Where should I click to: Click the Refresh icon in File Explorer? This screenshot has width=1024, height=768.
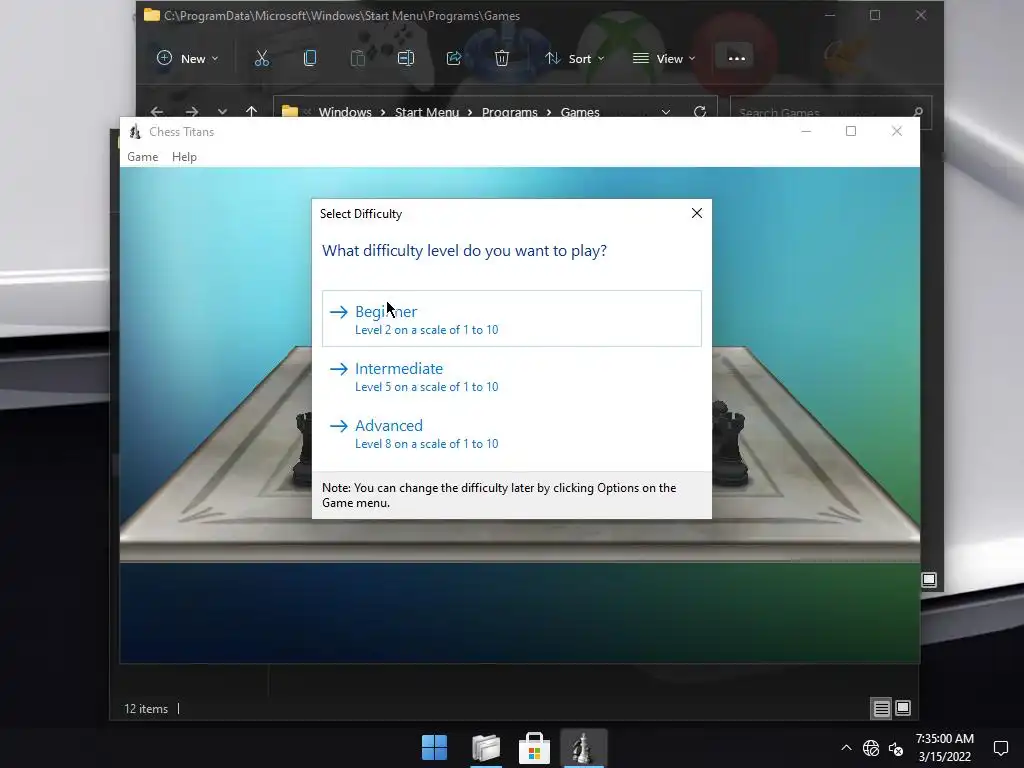click(x=700, y=112)
